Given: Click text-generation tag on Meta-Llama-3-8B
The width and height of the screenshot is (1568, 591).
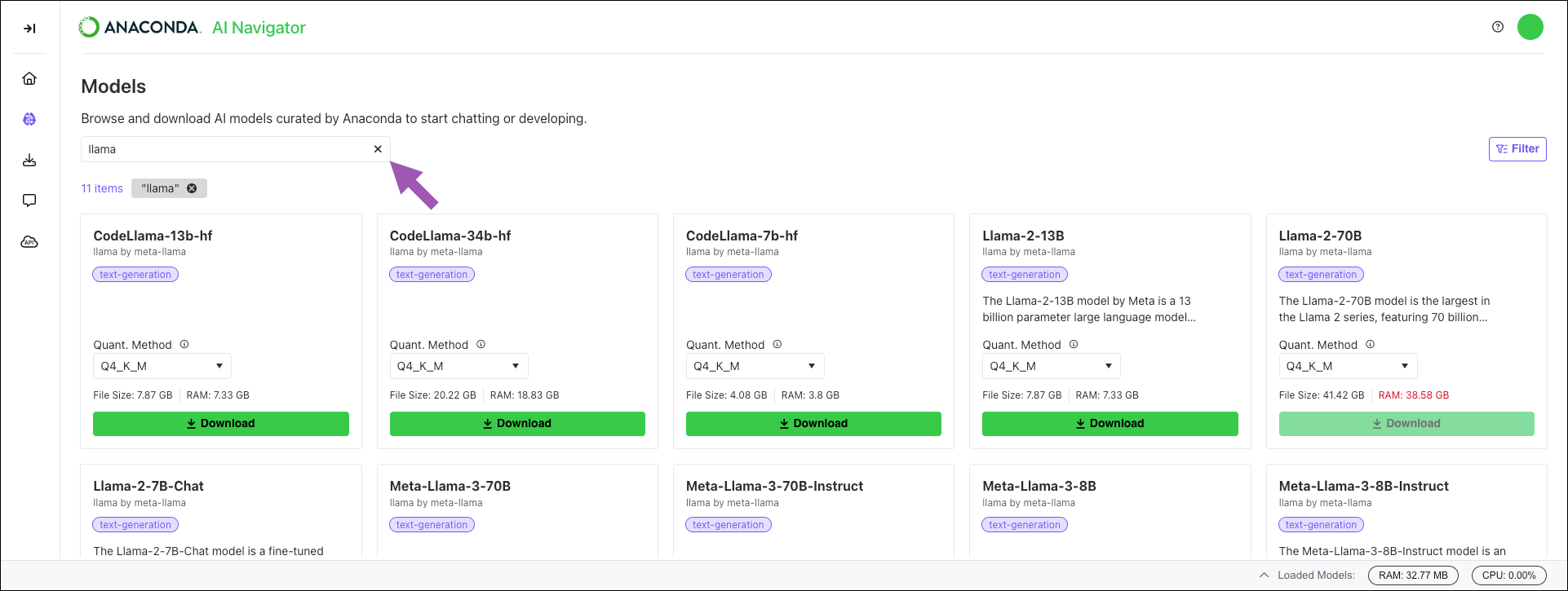Looking at the screenshot, I should click(1025, 525).
